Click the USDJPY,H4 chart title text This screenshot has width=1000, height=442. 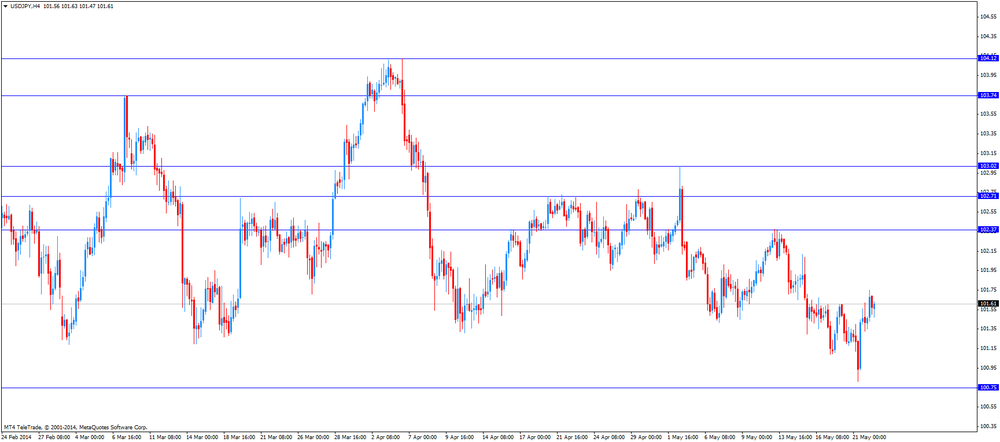[x=26, y=6]
